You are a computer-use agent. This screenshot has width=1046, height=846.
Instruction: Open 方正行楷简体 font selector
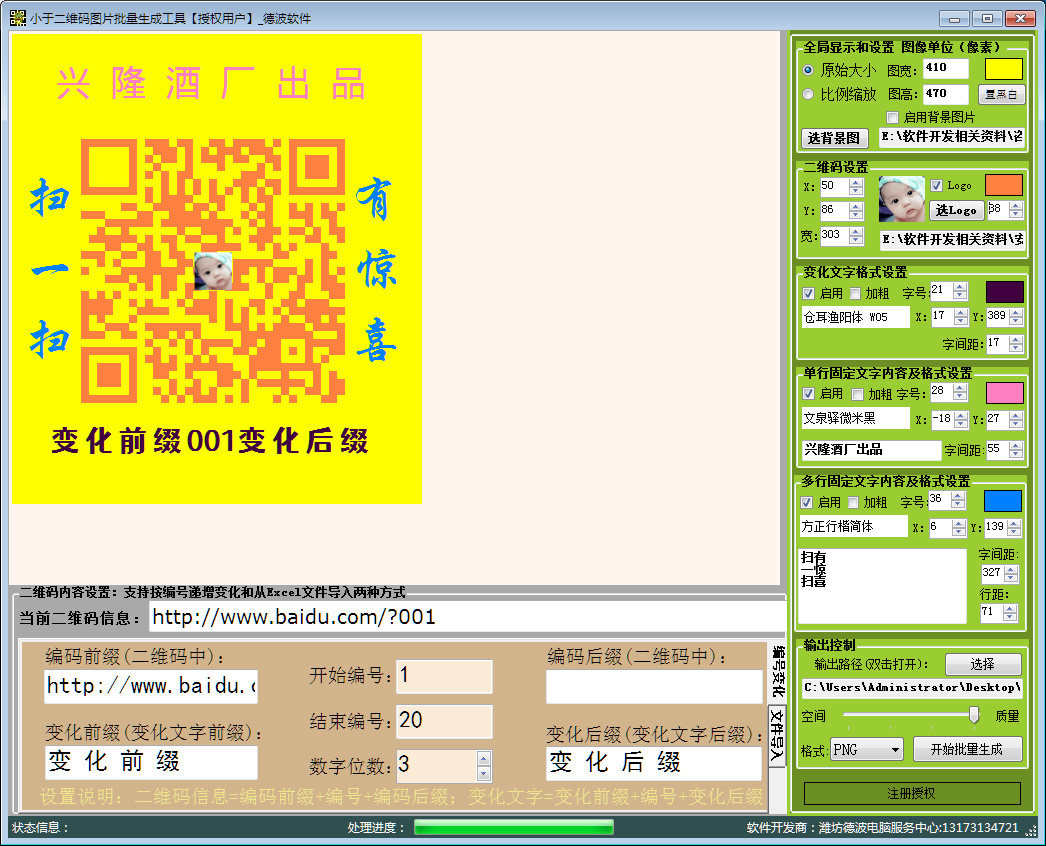[x=853, y=526]
